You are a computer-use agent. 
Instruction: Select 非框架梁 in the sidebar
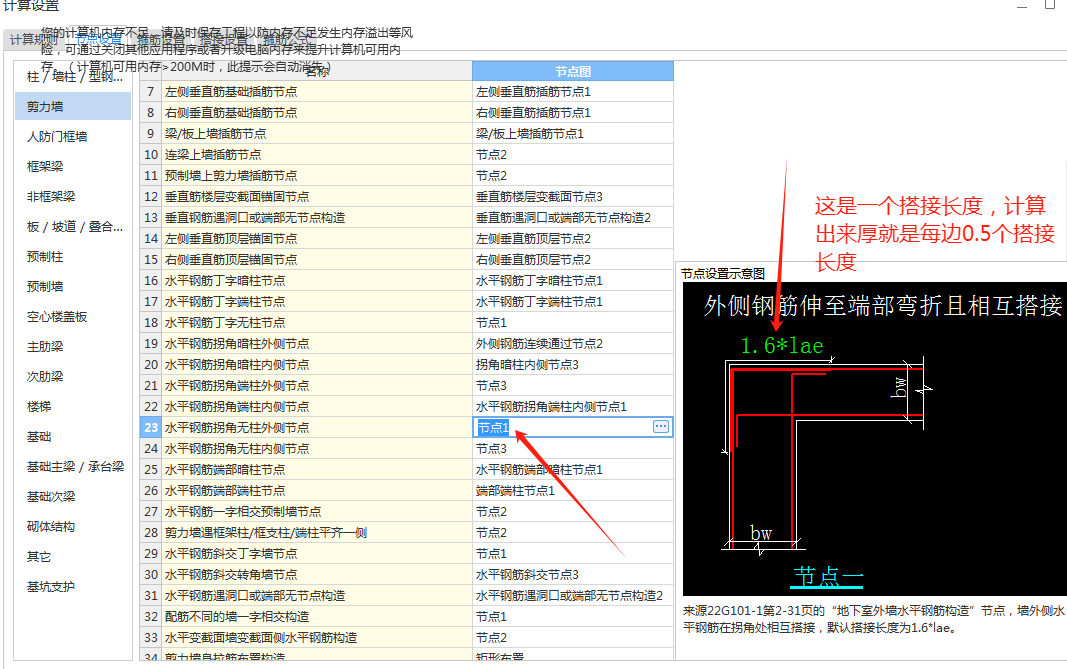73,196
